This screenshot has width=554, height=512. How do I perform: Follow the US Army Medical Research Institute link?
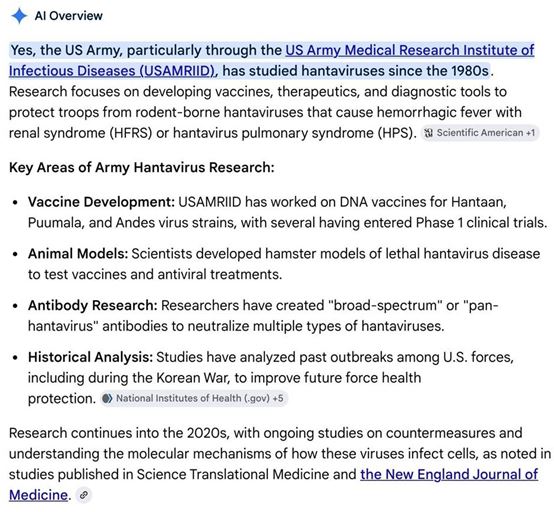tap(410, 50)
